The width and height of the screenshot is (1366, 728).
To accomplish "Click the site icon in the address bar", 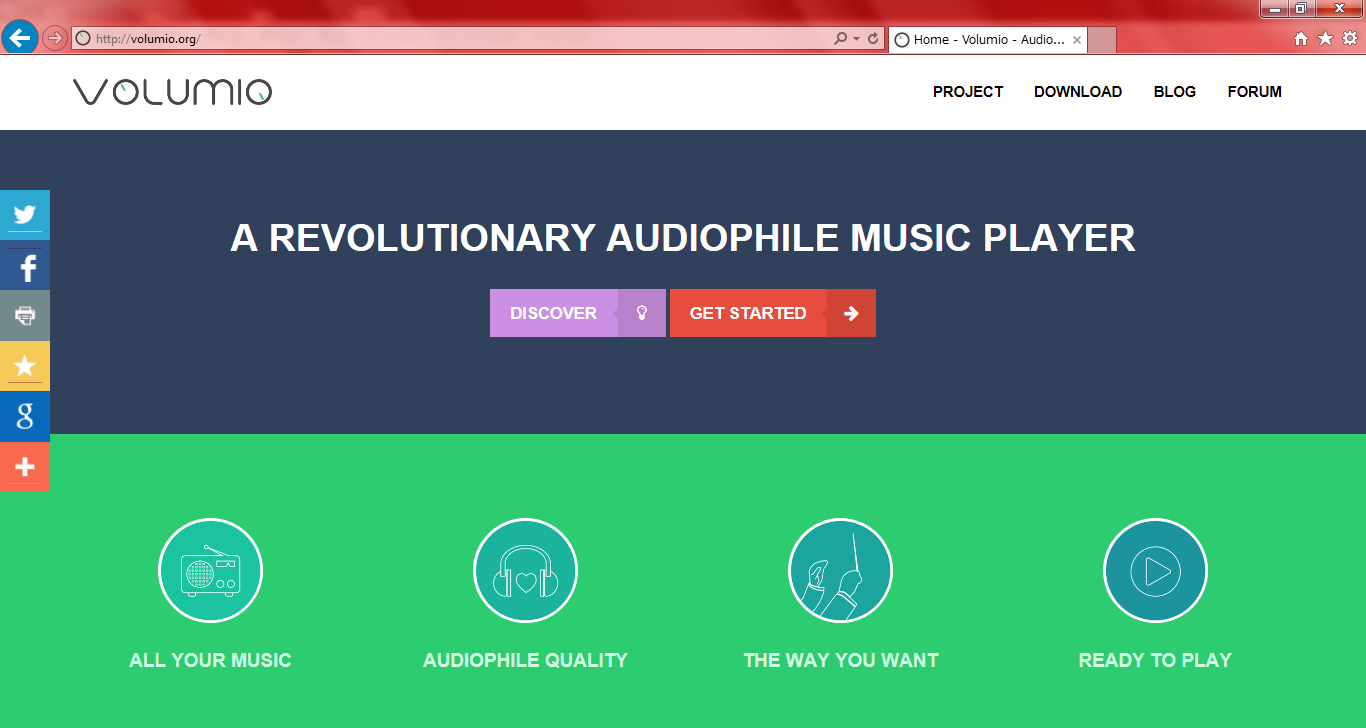I will click(83, 39).
